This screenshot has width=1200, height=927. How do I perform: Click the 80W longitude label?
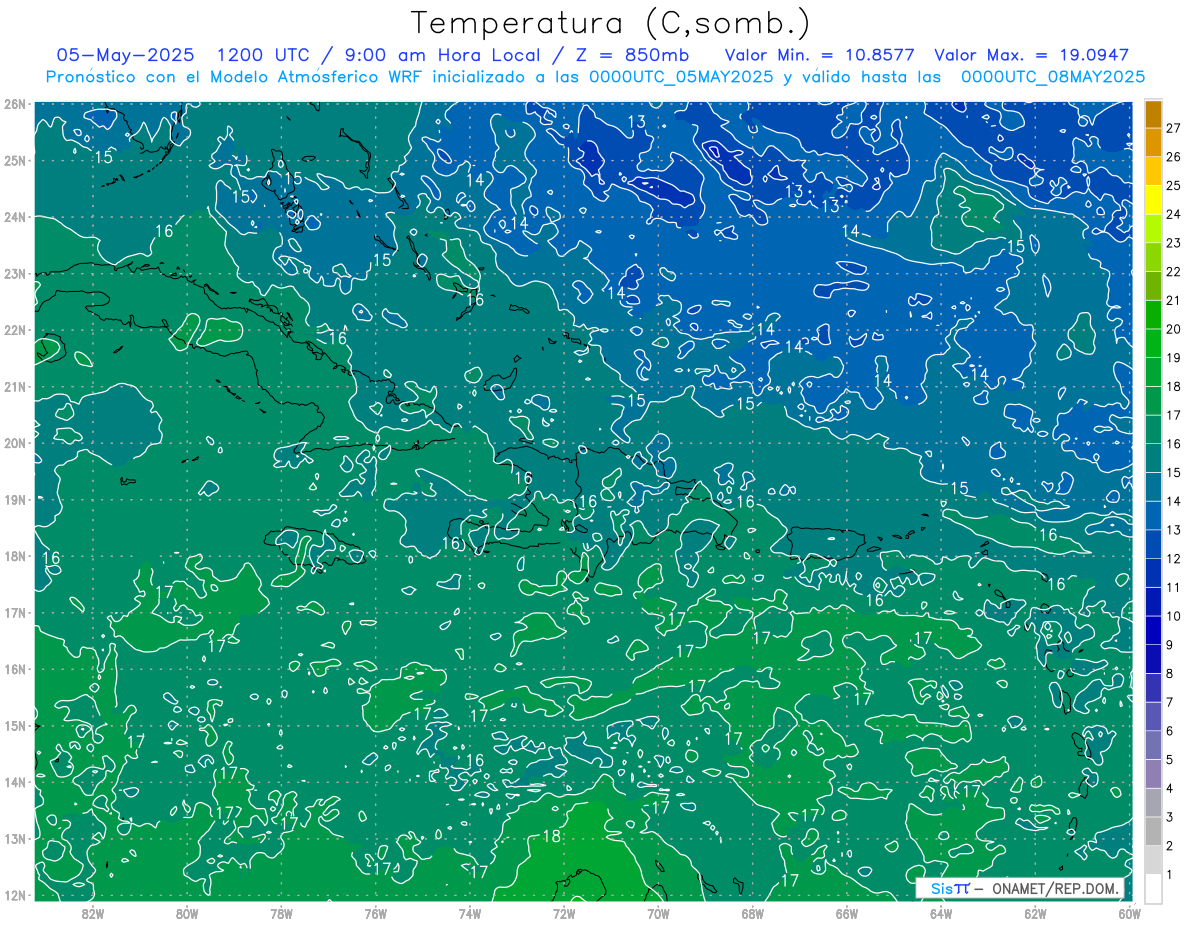pyautogui.click(x=187, y=912)
